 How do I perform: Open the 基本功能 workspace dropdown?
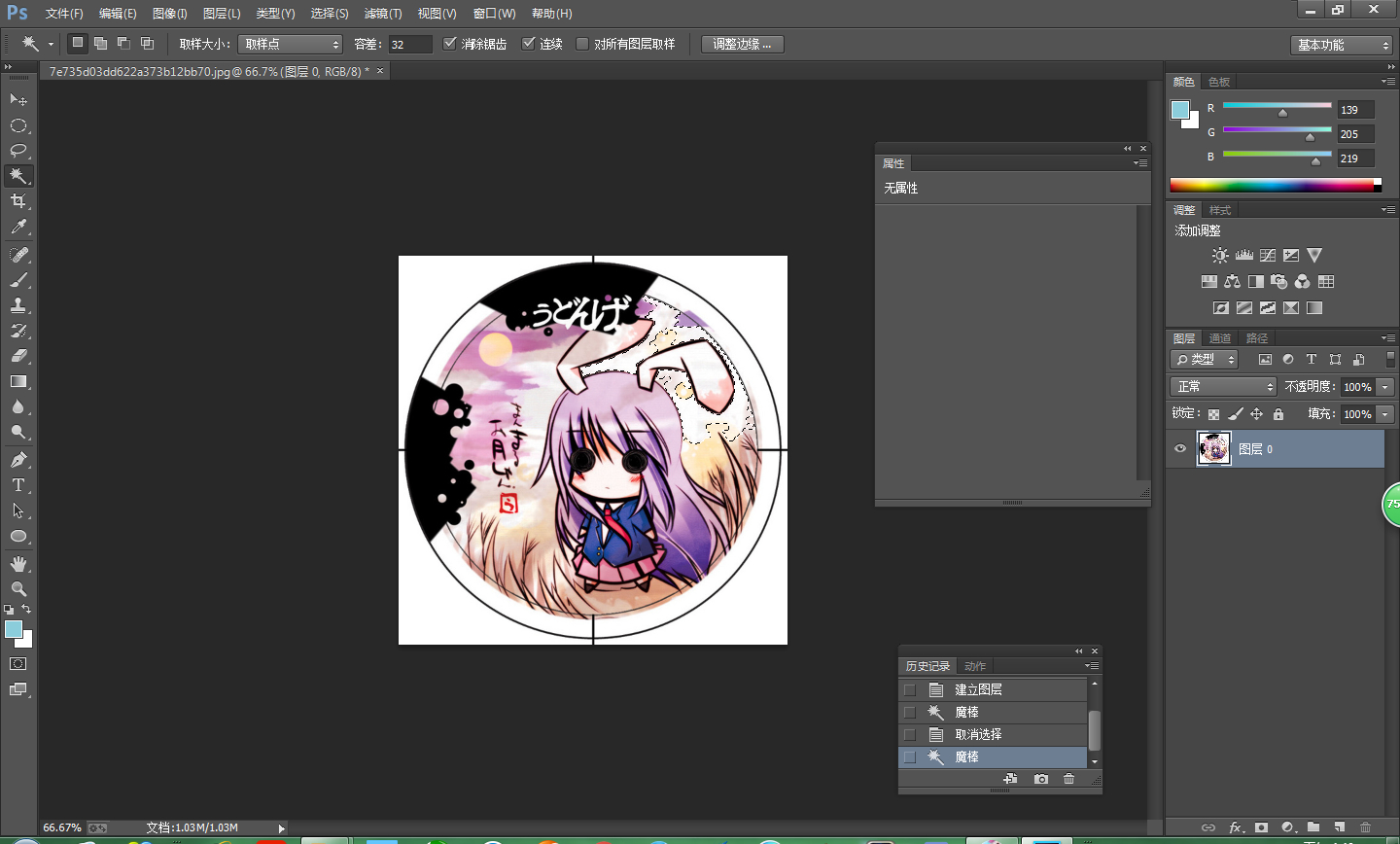[1343, 45]
